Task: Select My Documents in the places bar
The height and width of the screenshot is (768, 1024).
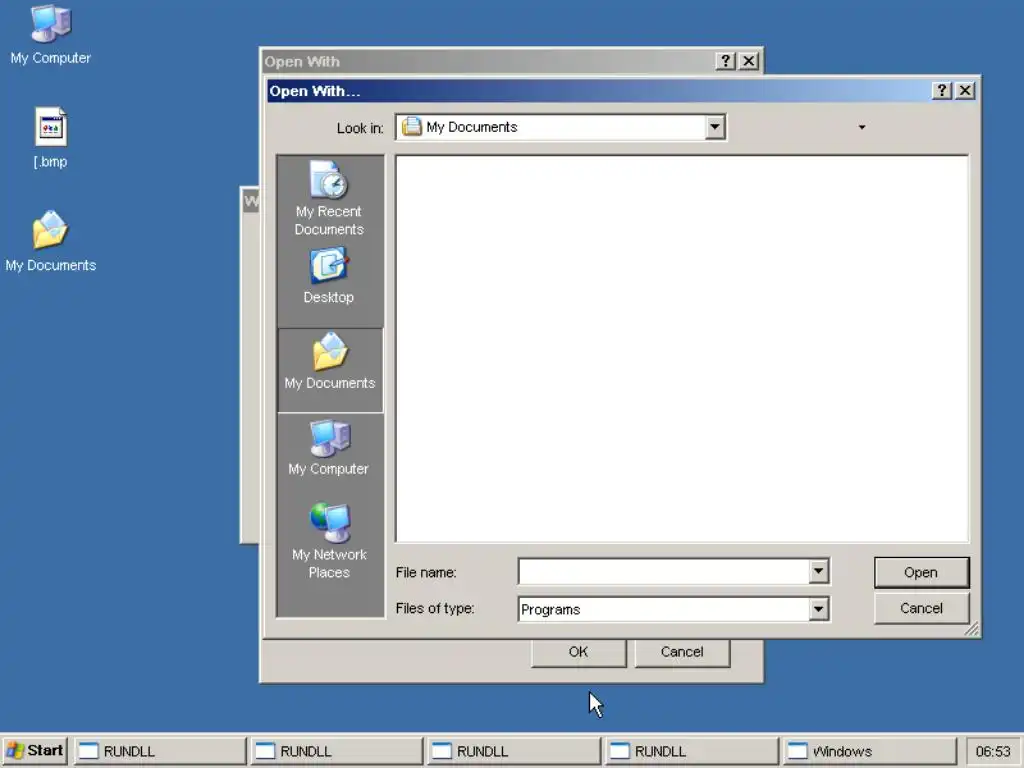Action: [330, 370]
